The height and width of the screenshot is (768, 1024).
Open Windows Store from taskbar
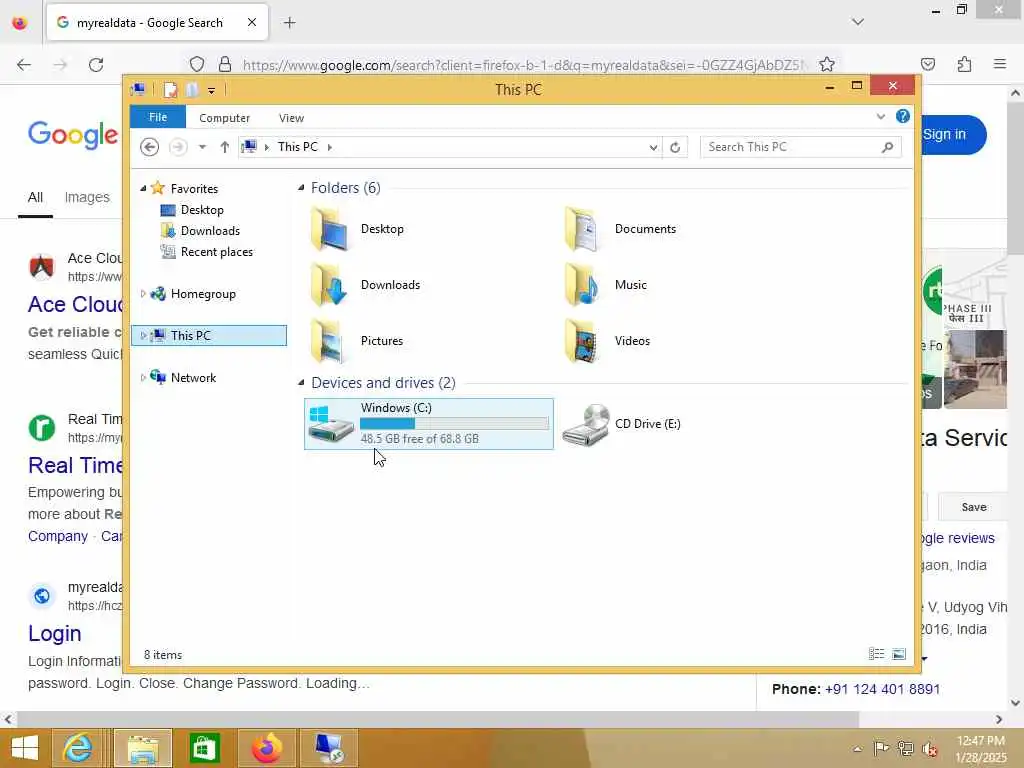tap(205, 748)
